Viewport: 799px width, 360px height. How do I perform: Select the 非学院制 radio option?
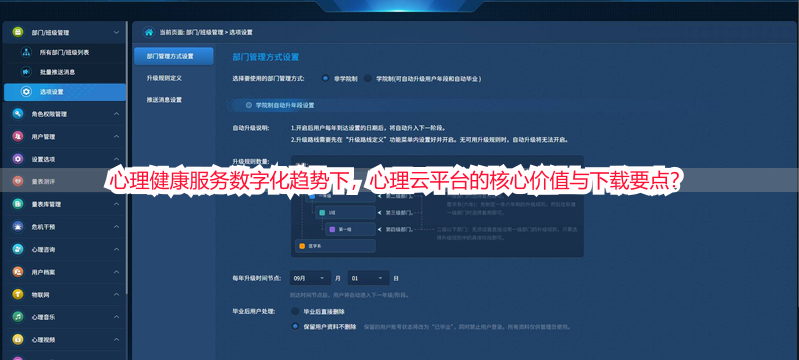(325, 79)
